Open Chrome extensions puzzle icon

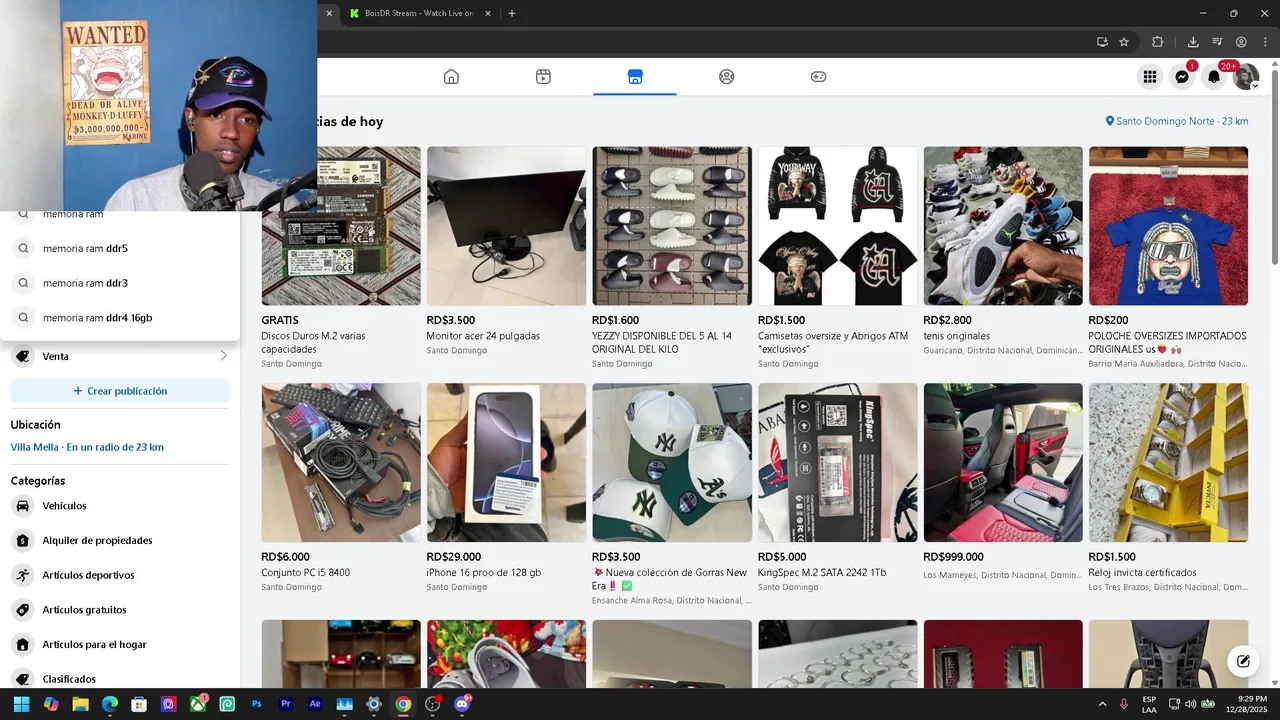pos(1158,42)
